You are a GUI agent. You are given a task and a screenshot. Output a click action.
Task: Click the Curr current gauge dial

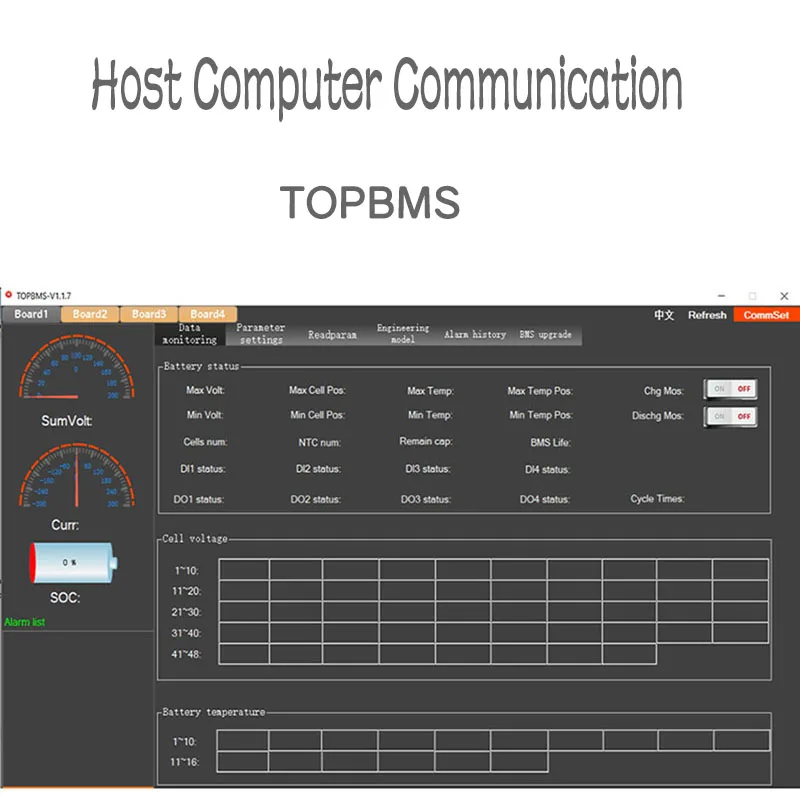(x=77, y=475)
